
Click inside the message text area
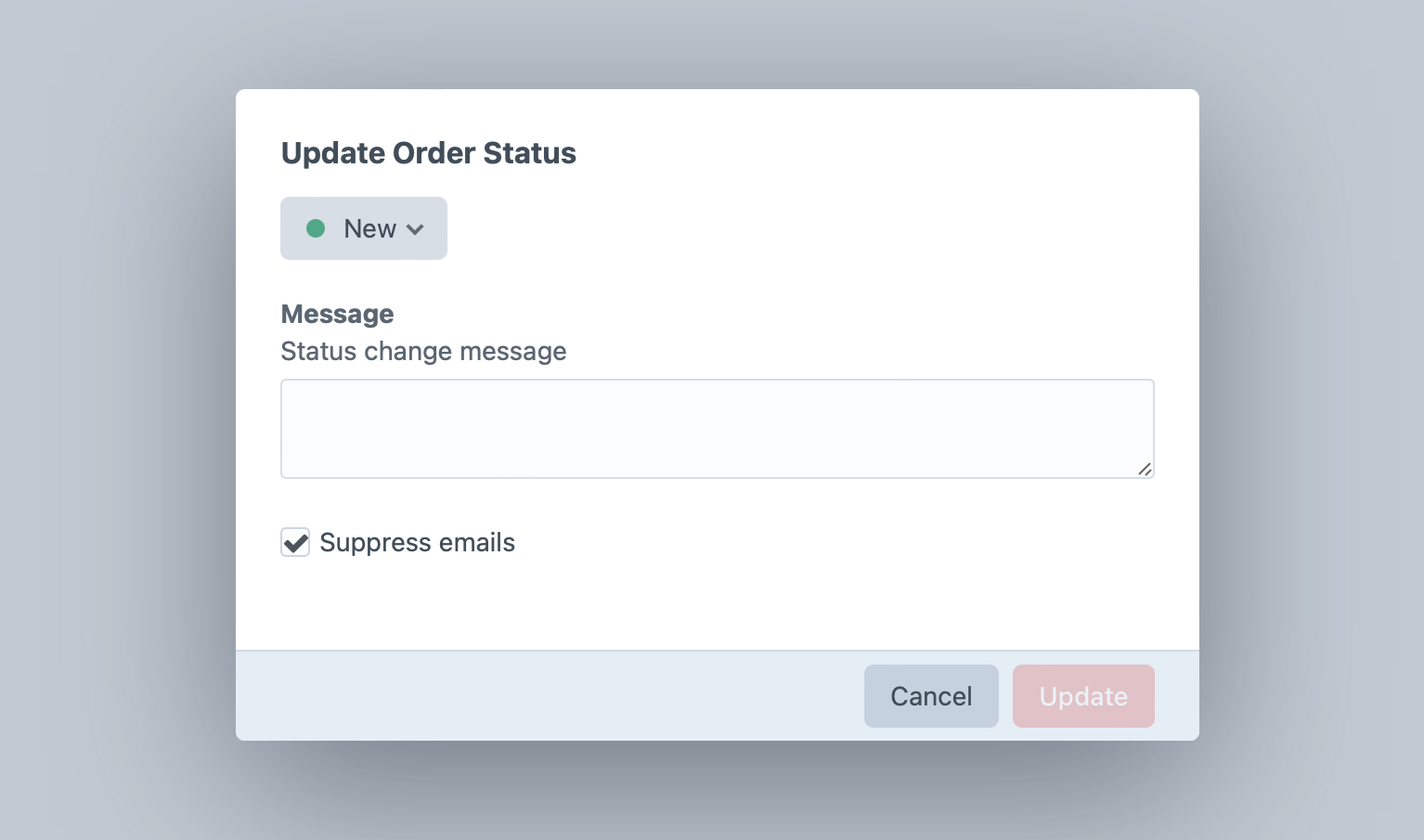(717, 428)
